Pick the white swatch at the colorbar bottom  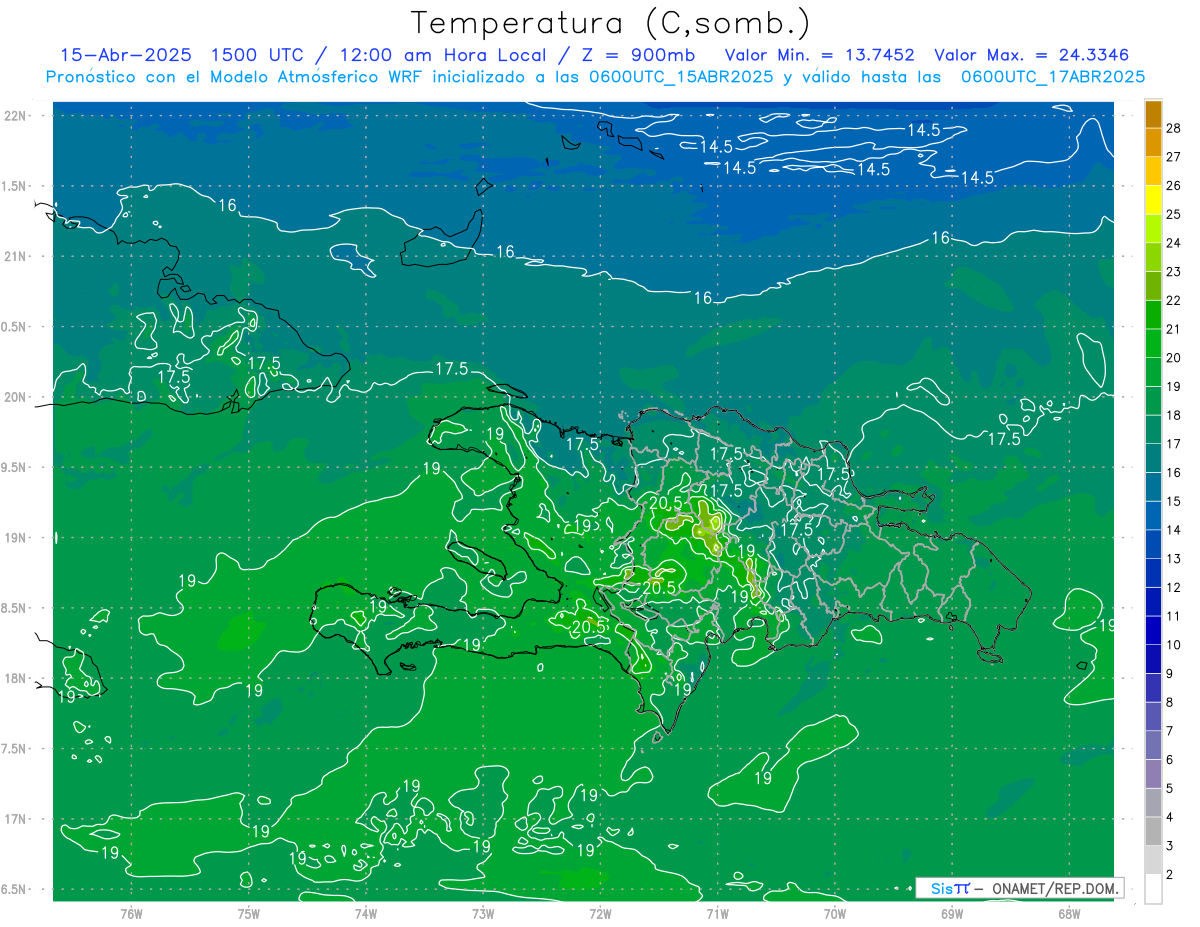(1153, 889)
